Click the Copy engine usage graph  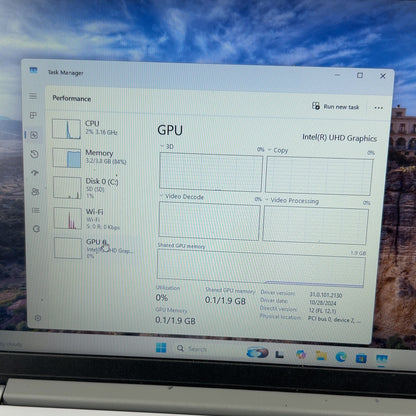319,176
